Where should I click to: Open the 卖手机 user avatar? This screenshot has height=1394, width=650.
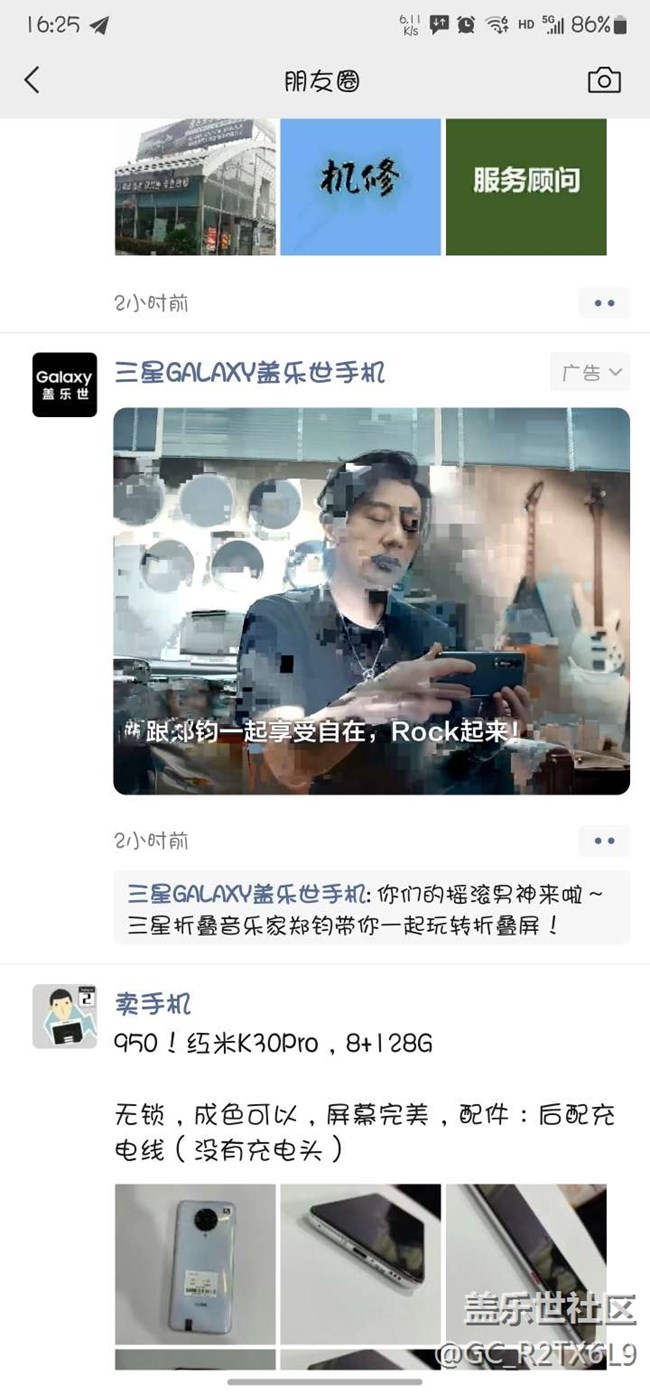coord(64,1016)
